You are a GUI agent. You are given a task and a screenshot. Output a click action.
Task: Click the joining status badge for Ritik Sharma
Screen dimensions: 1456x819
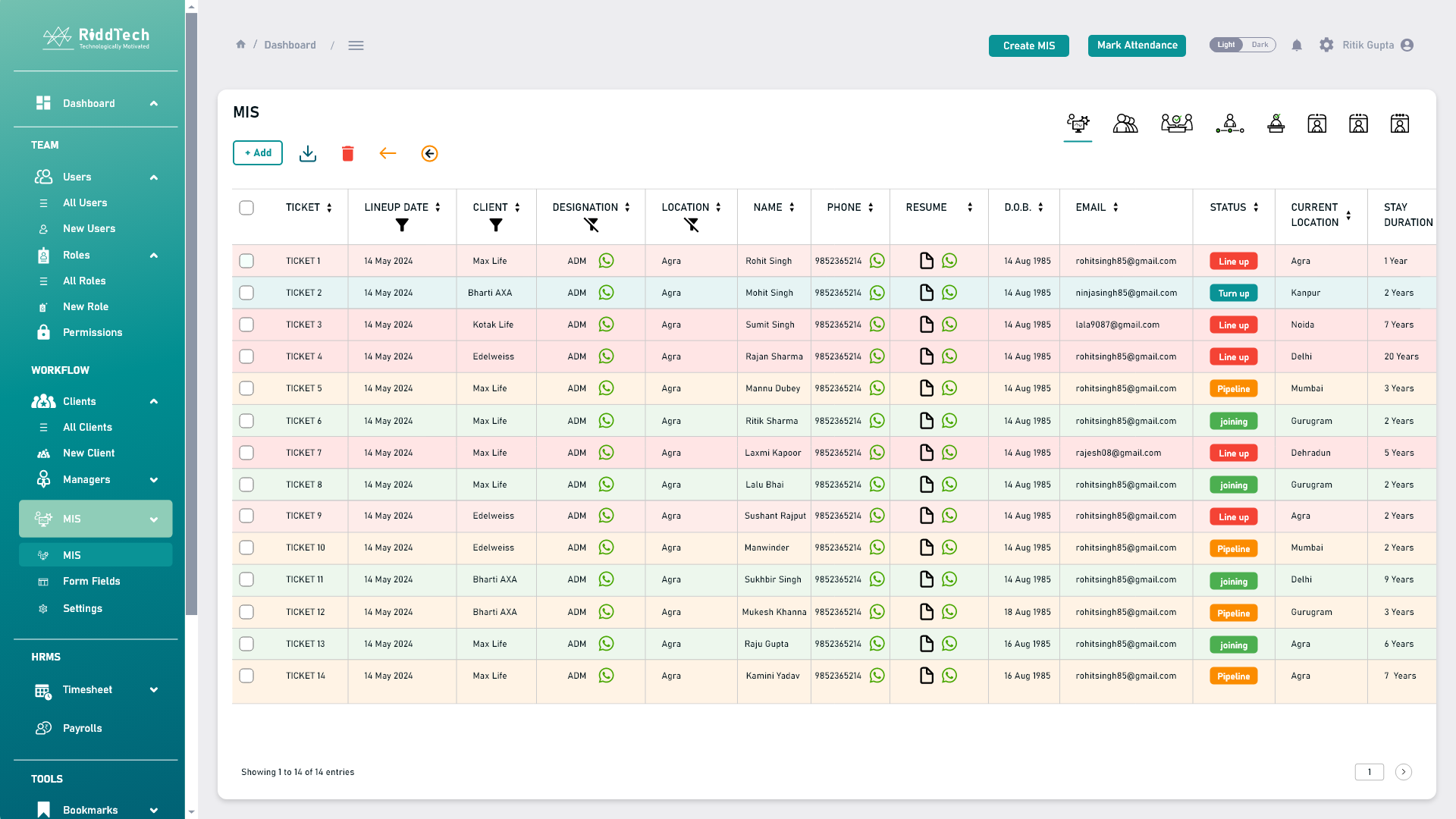(1234, 422)
